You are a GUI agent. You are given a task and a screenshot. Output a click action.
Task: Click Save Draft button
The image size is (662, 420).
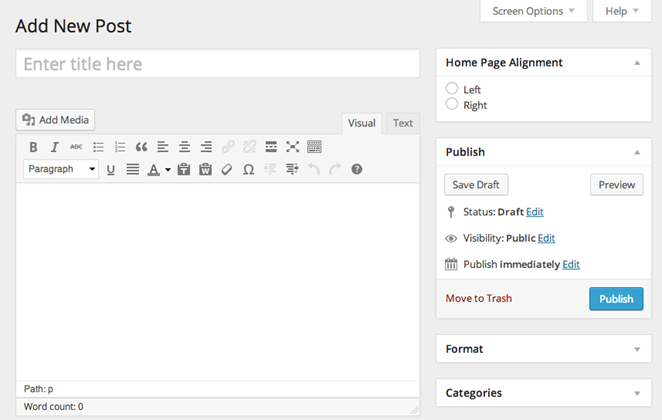click(476, 185)
